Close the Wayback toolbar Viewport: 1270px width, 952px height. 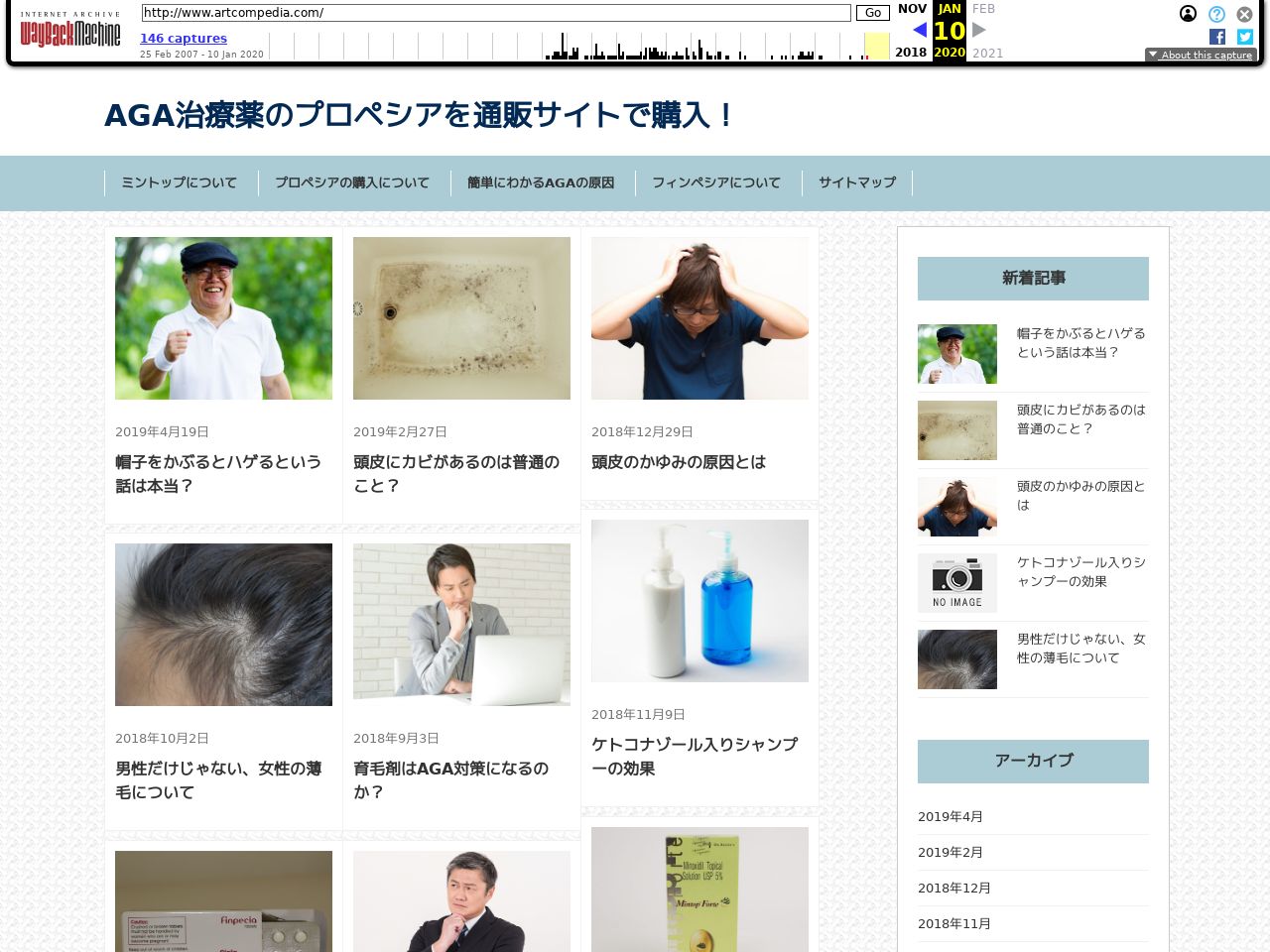tap(1244, 14)
